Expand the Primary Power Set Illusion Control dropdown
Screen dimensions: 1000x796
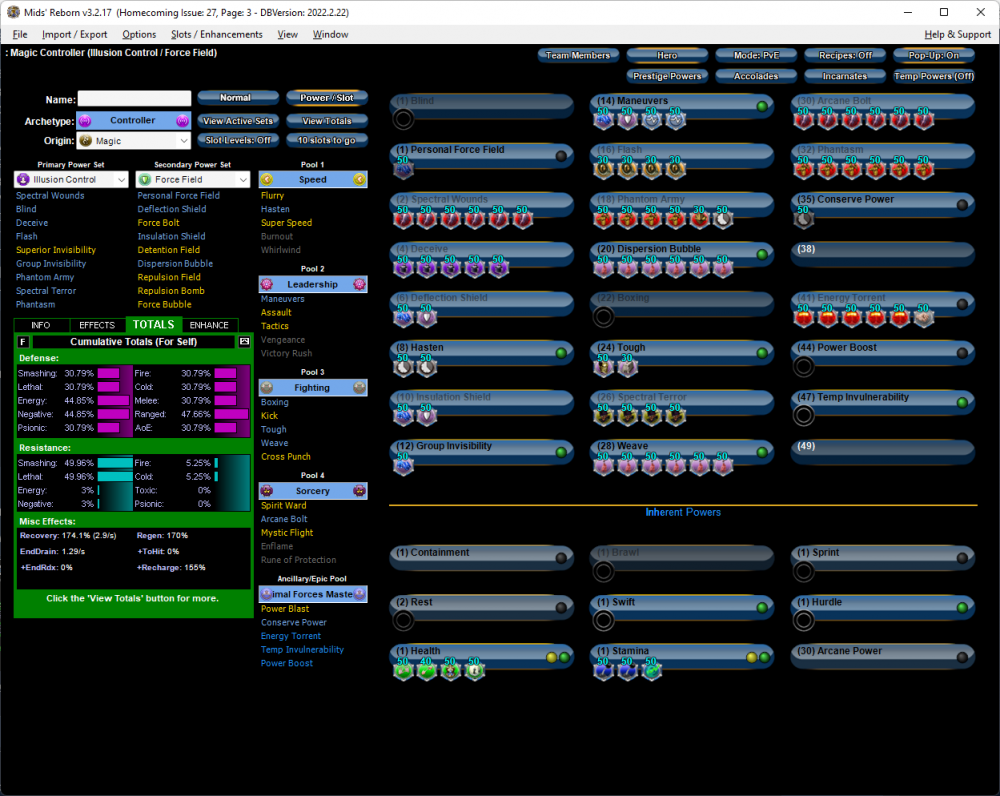click(x=71, y=180)
